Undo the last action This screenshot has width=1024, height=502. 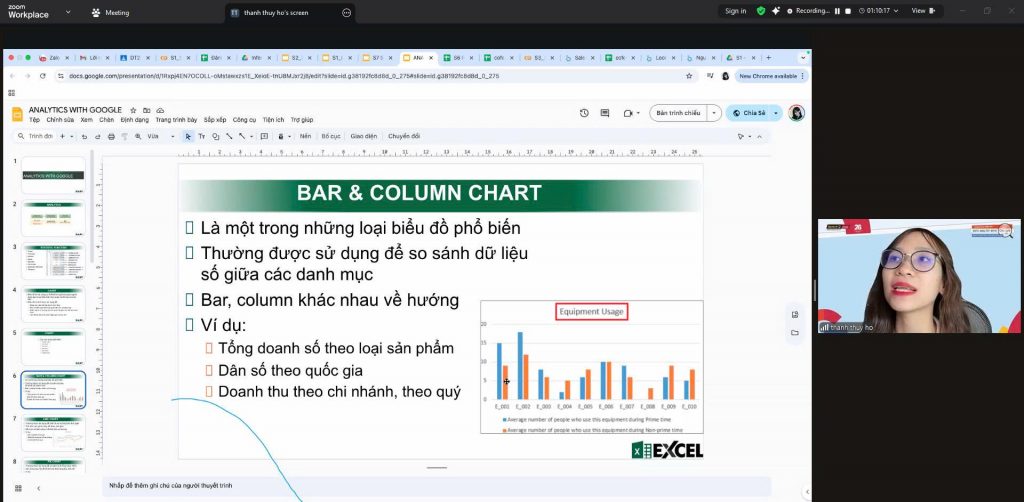pyautogui.click(x=84, y=136)
